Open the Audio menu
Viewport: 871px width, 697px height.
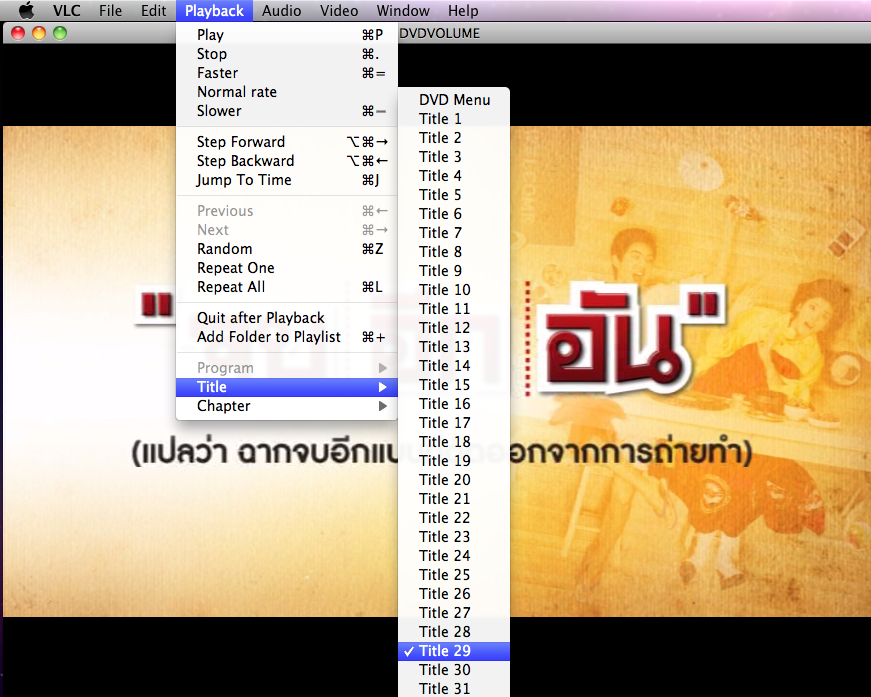pos(282,11)
